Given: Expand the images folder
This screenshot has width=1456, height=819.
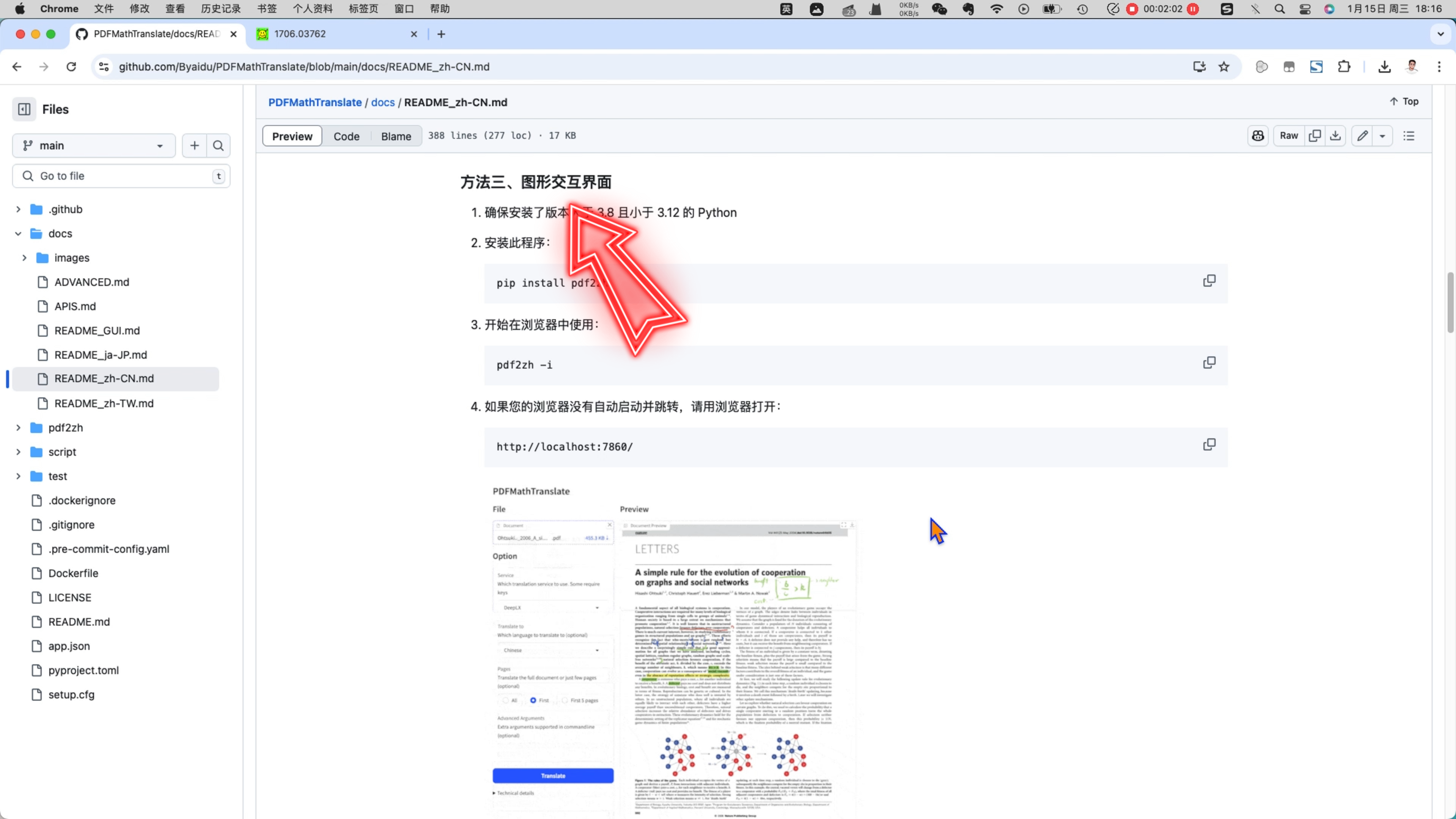Looking at the screenshot, I should (x=24, y=258).
